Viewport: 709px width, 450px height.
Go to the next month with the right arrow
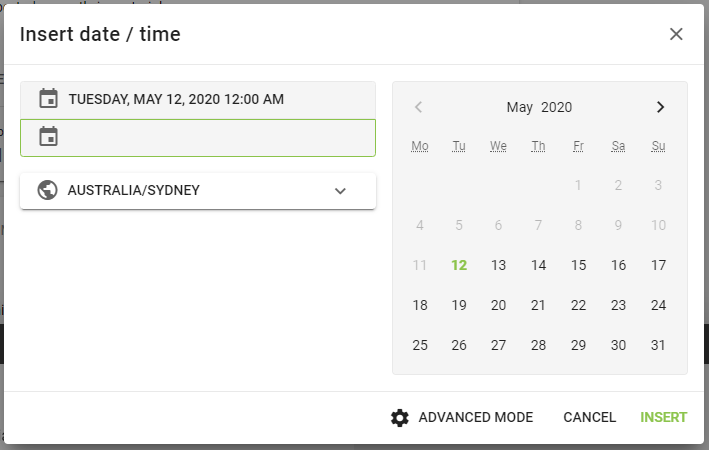[x=660, y=107]
